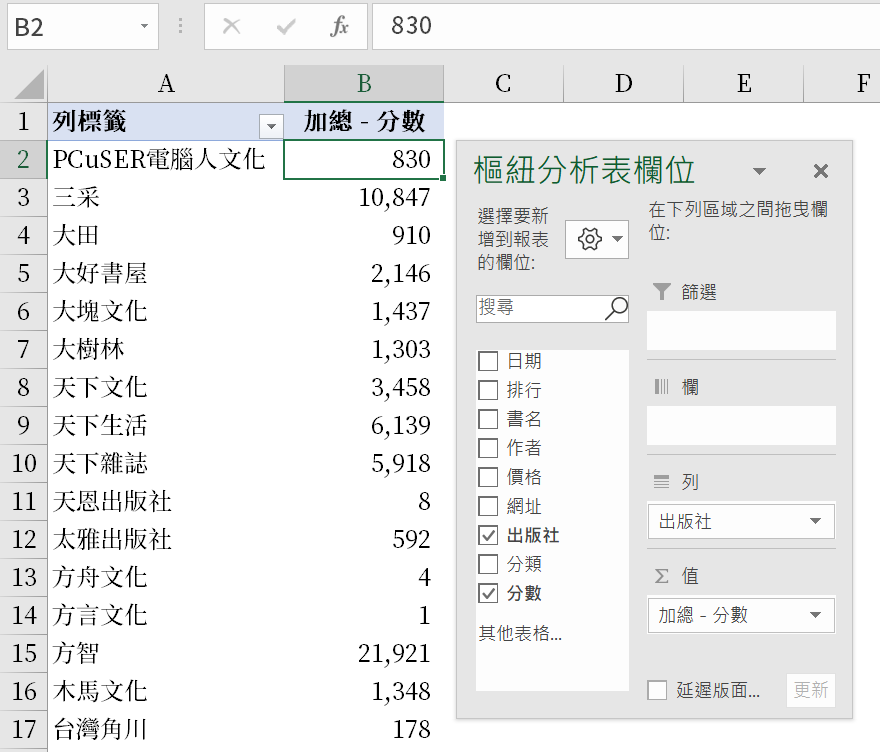Select cell with PCuSER電腦人文化
This screenshot has height=752, width=880.
166,159
